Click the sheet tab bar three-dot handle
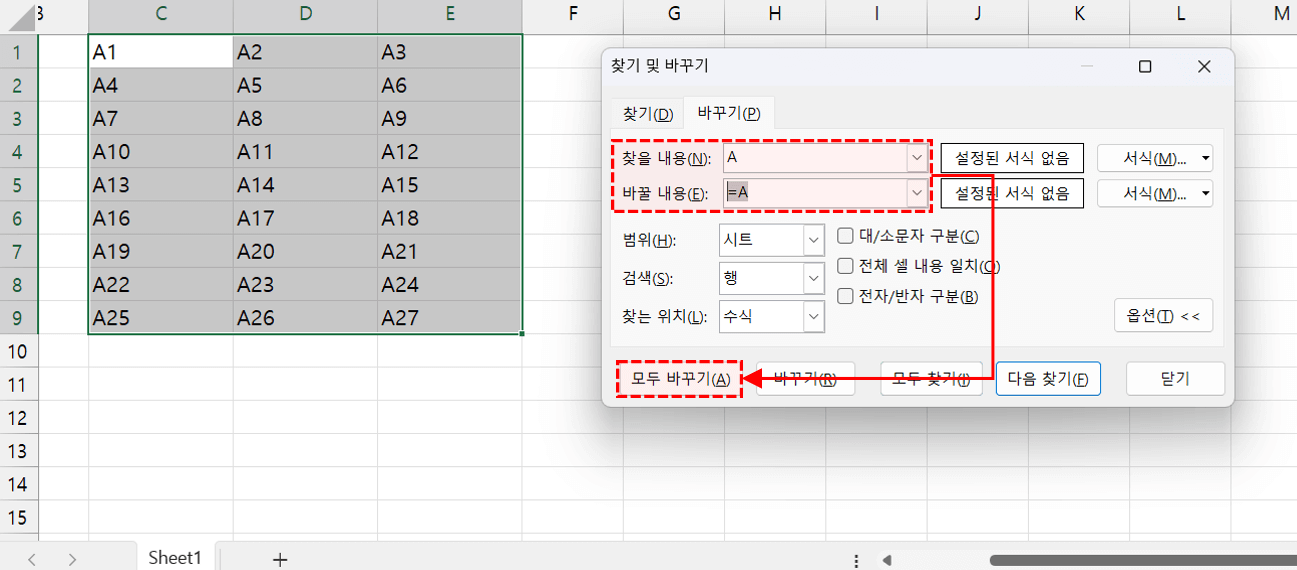Viewport: 1297px width, 570px height. coord(856,560)
